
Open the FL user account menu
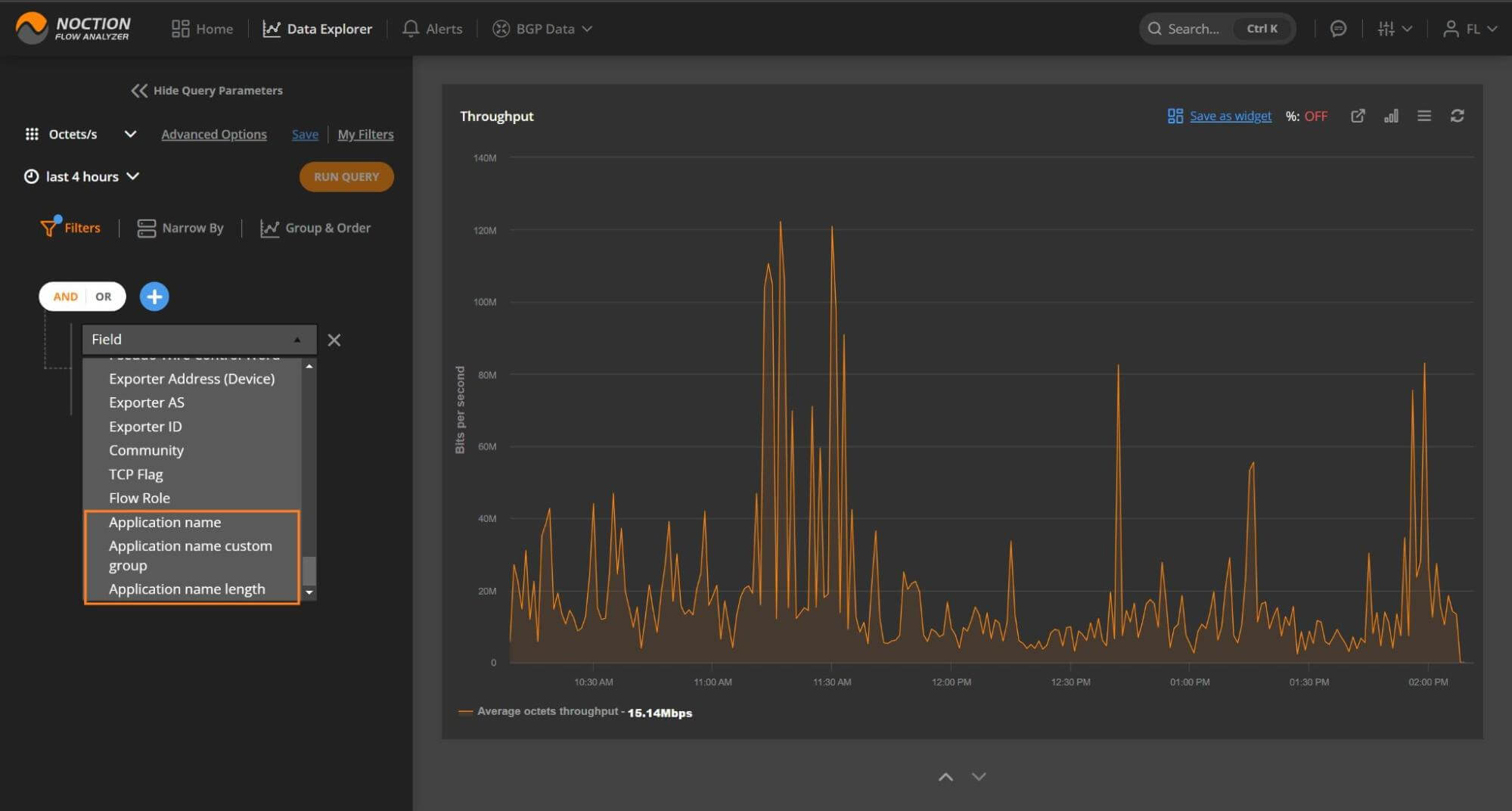[x=1470, y=29]
